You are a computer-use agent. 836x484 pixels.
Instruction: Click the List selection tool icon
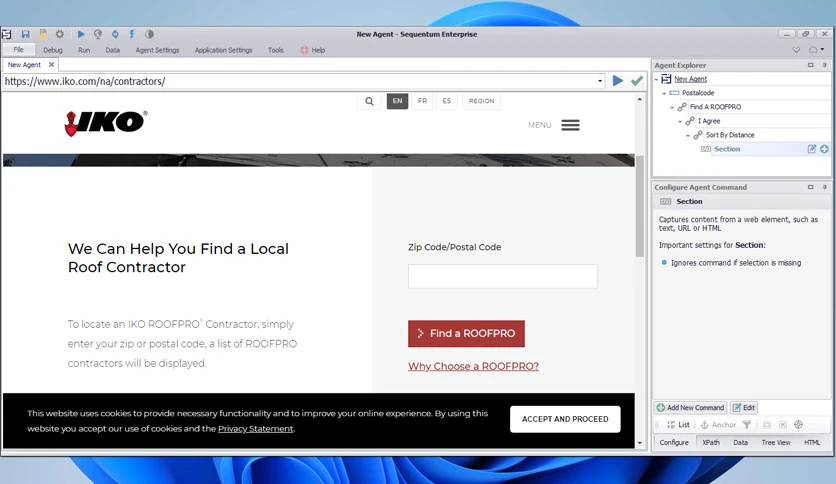coord(678,424)
